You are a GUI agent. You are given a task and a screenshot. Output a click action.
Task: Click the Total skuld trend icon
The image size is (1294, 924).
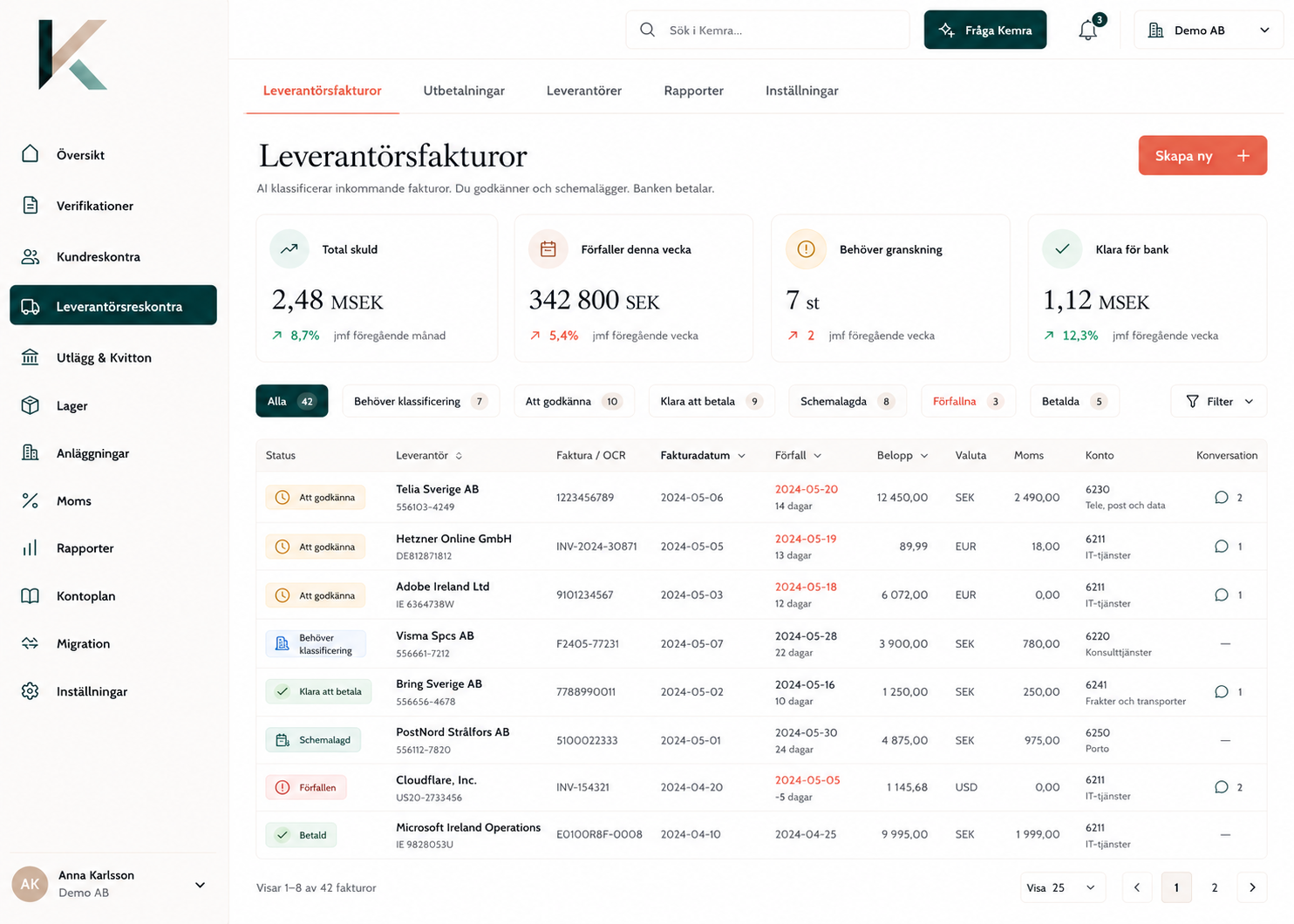(x=289, y=249)
